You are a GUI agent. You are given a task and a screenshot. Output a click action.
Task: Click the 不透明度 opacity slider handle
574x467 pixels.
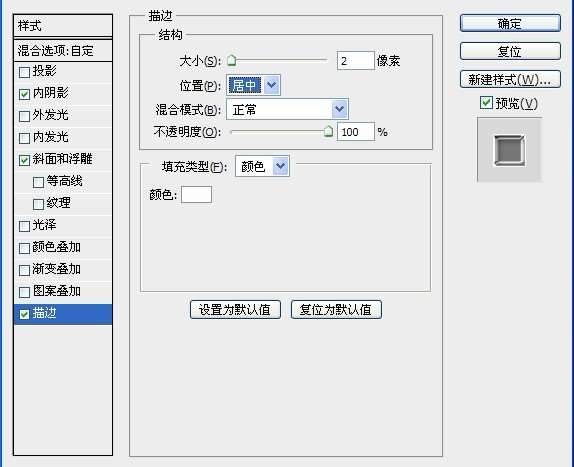click(328, 131)
